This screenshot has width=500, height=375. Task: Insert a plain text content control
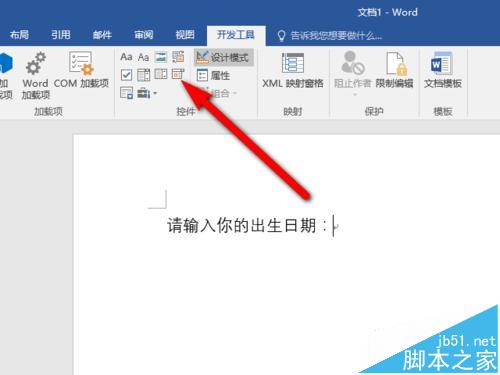(143, 57)
